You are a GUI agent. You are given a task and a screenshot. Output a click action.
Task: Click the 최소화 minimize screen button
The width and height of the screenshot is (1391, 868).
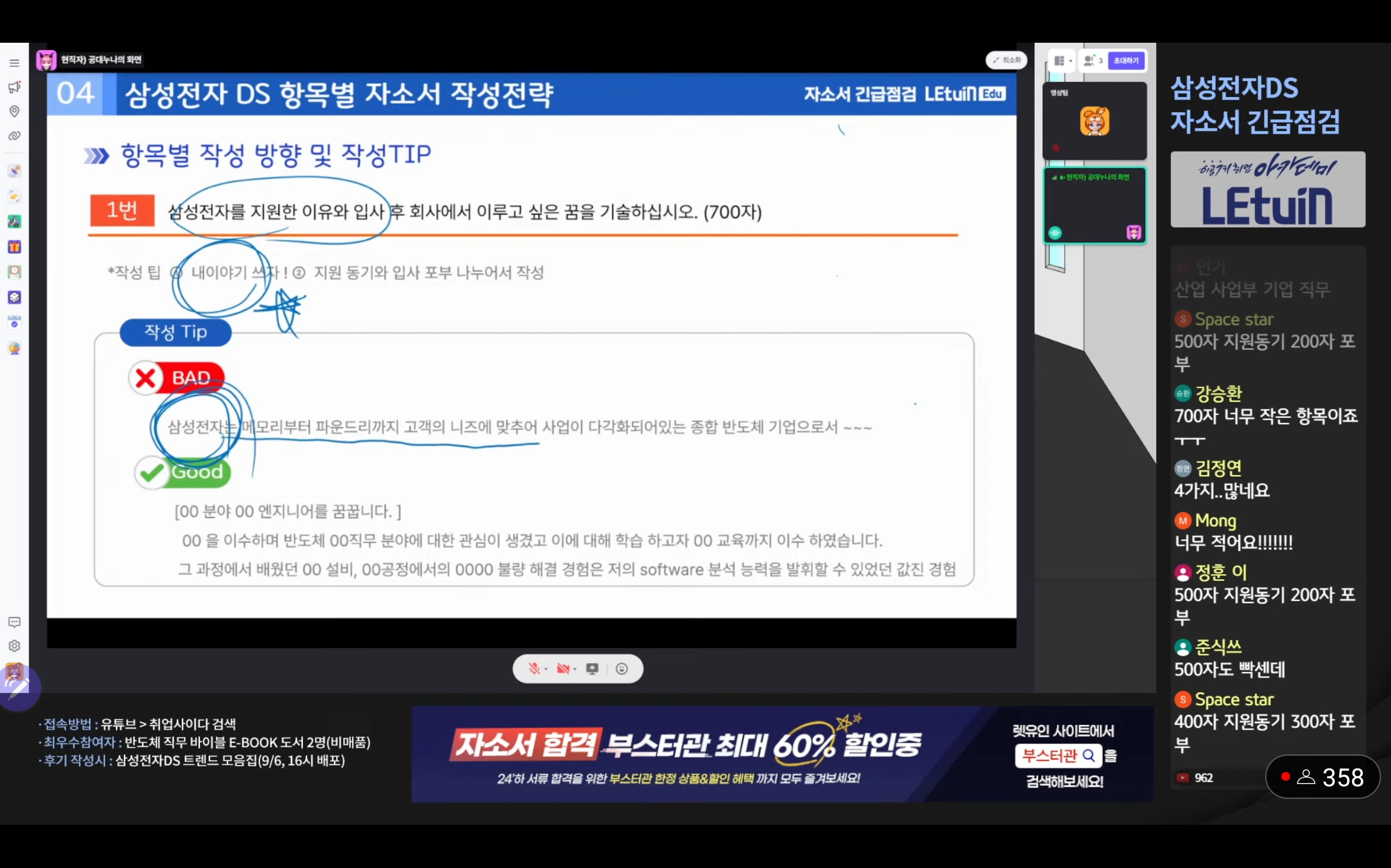(1006, 60)
